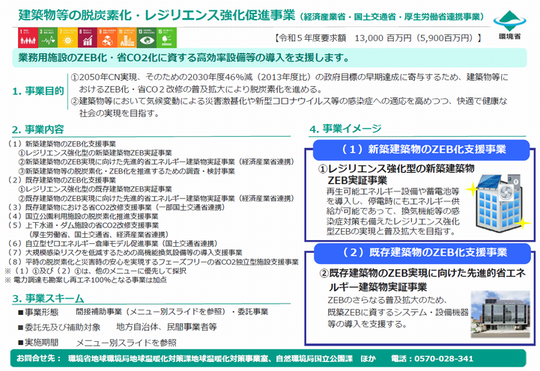Viewport: 540px width, 371px height.
Task: Select heading 3. 事業スキーム
Action: click(48, 298)
